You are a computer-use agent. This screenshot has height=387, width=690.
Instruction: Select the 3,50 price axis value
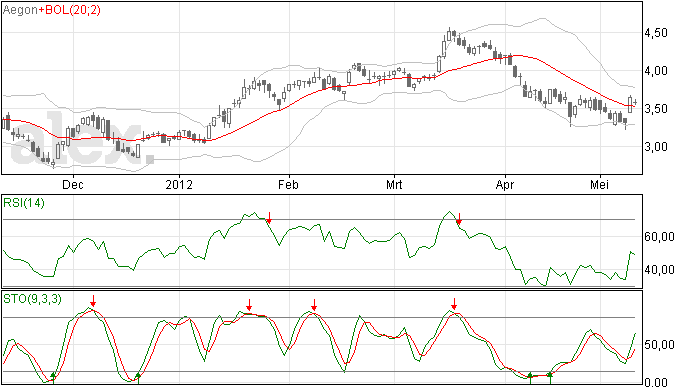click(656, 109)
